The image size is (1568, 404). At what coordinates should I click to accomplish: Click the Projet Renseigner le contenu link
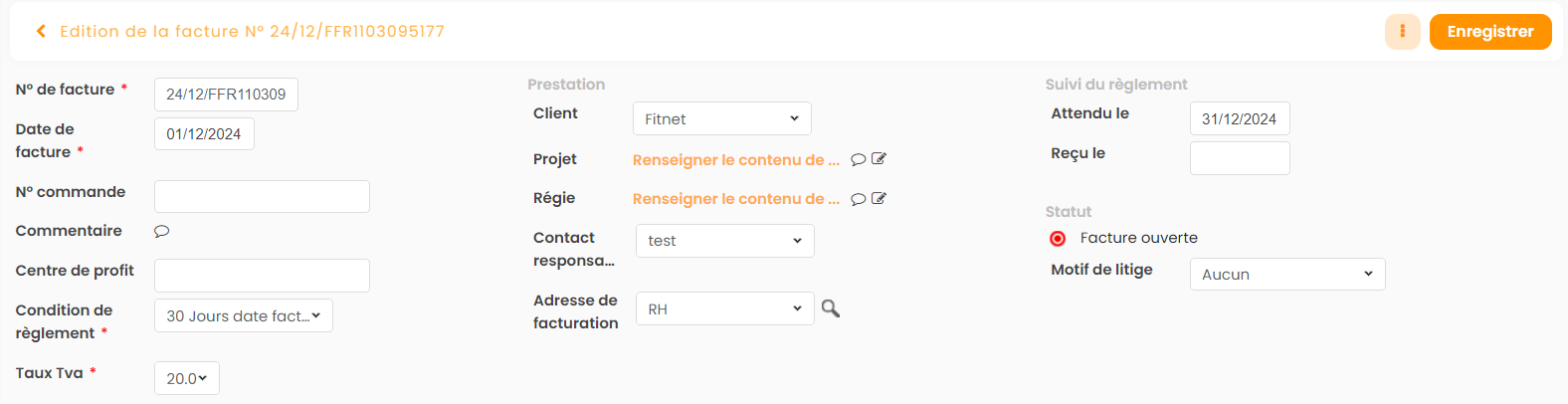(735, 160)
